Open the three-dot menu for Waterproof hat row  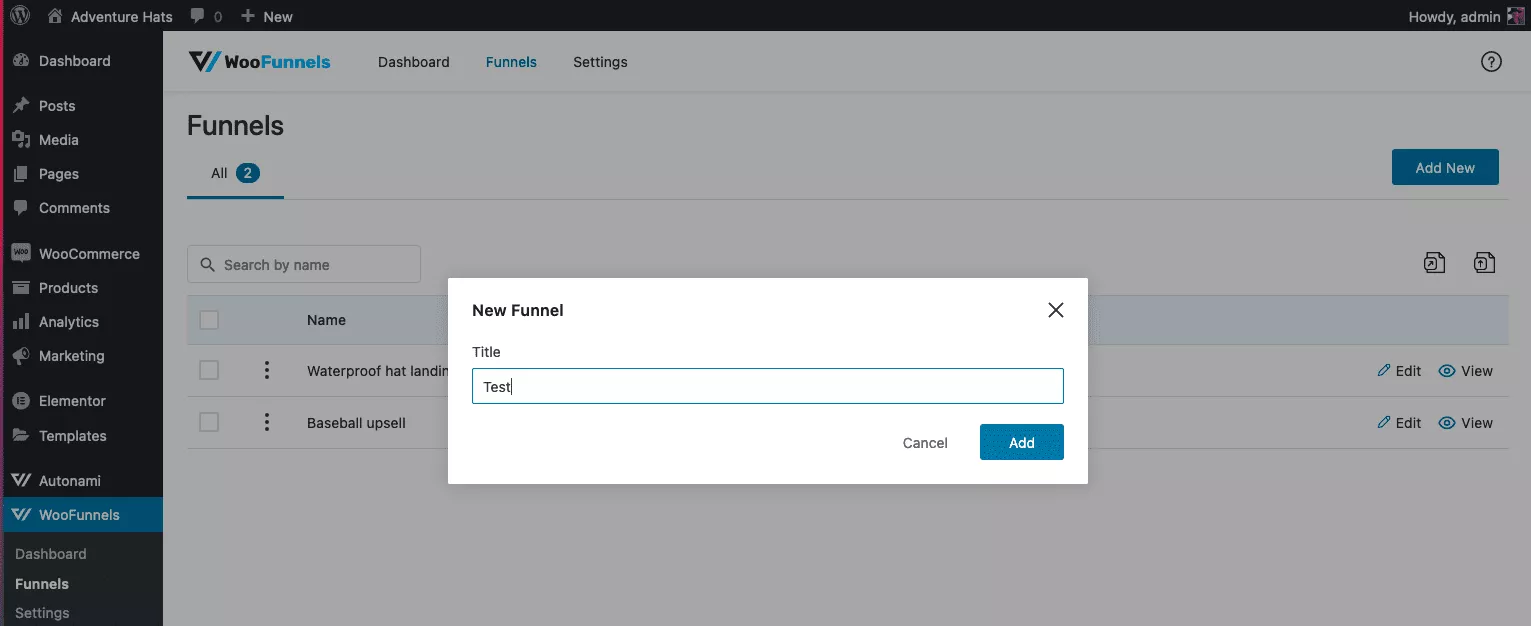(267, 370)
